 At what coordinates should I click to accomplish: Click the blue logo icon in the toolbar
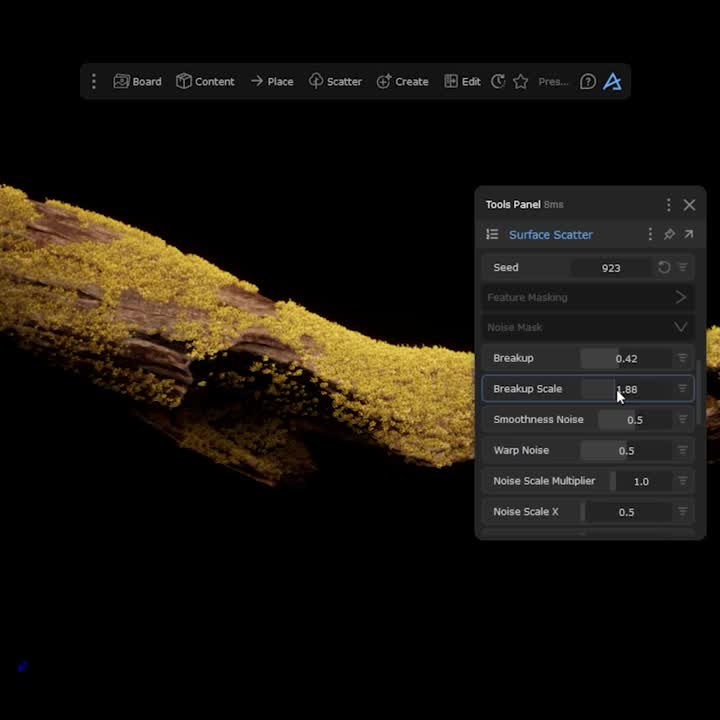coord(612,82)
